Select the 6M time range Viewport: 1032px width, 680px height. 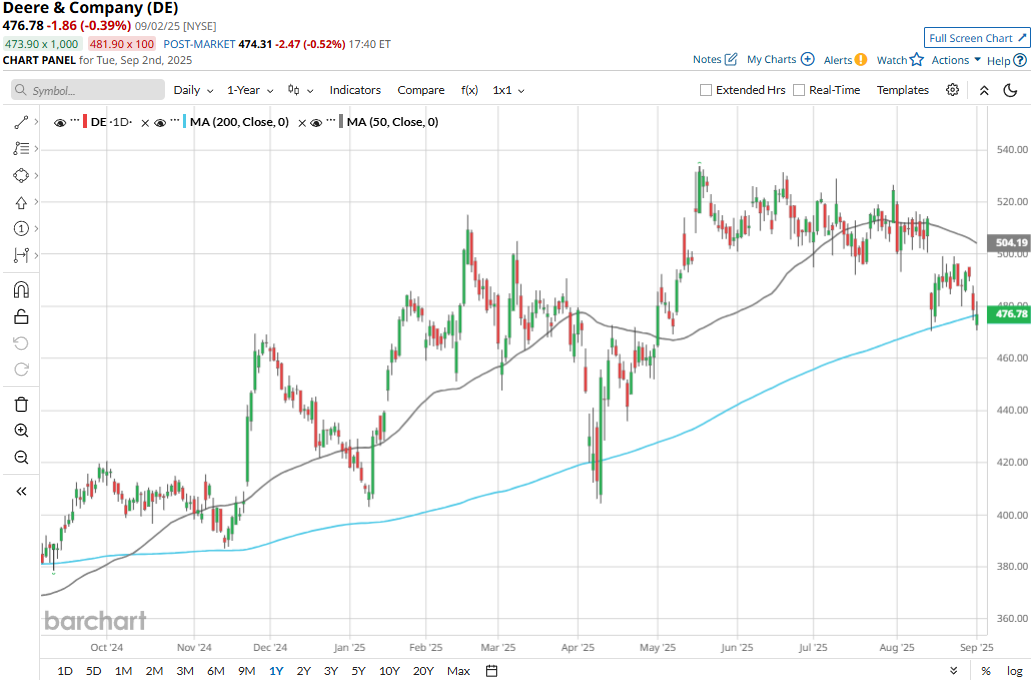216,671
